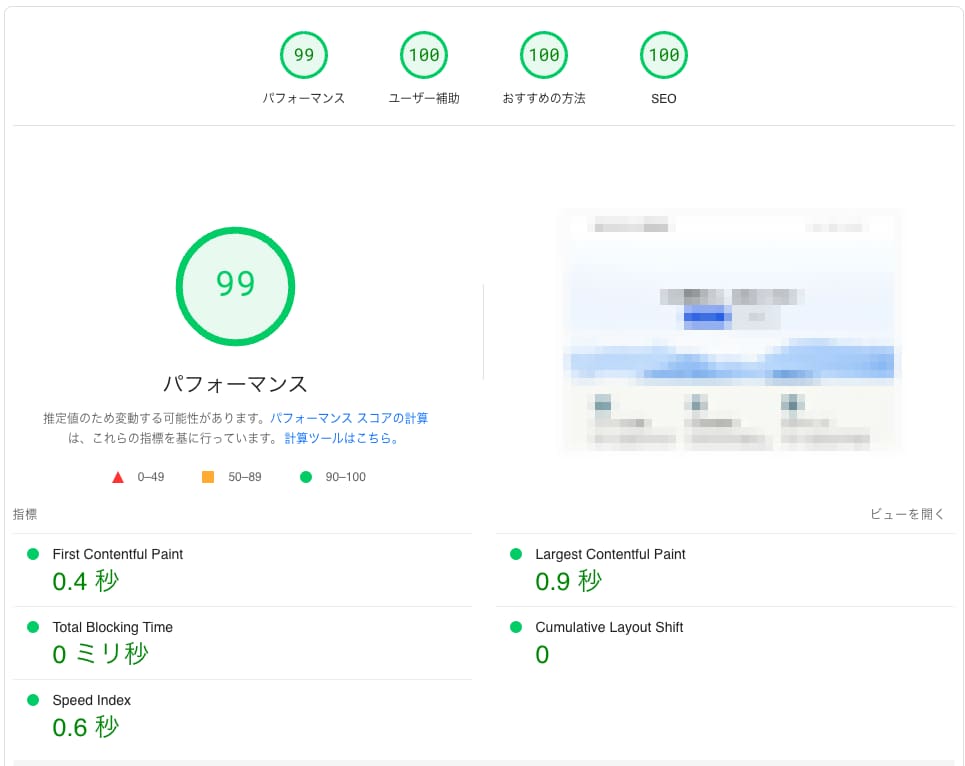
Task: Click the green dot beside Cumulative Layout Shift
Action: pos(516,627)
